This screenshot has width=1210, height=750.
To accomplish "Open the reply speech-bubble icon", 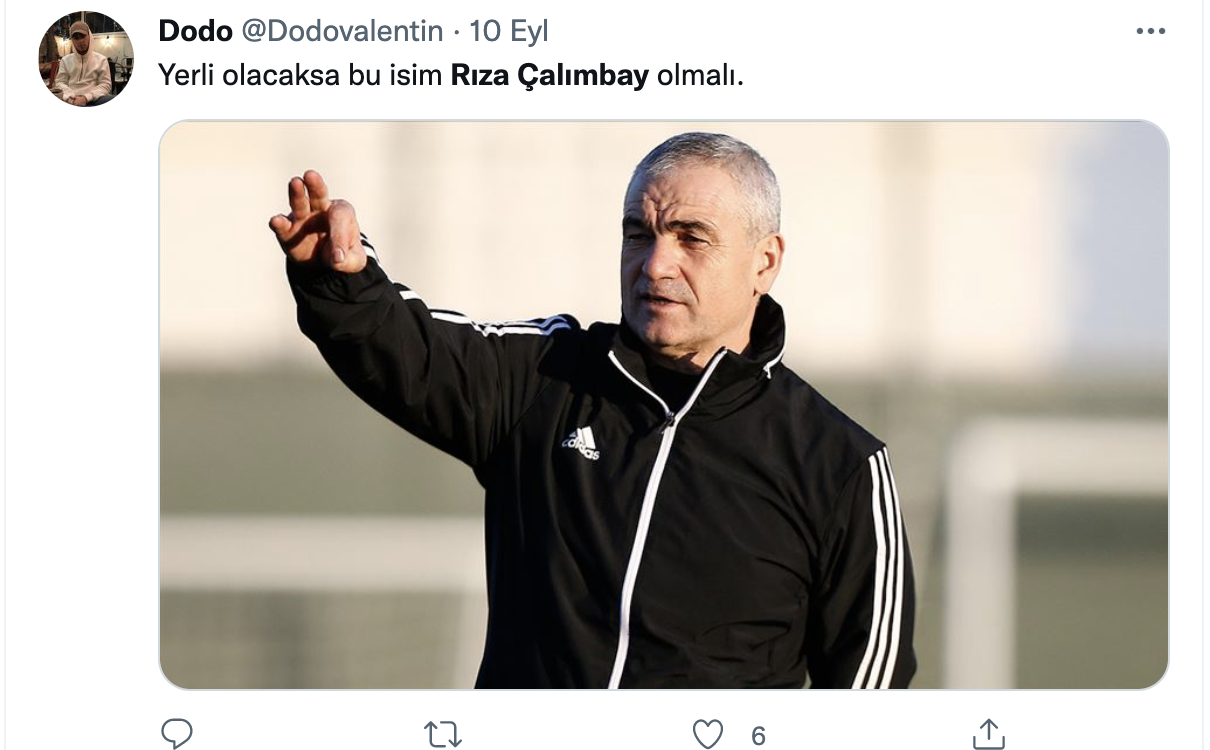I will (177, 734).
